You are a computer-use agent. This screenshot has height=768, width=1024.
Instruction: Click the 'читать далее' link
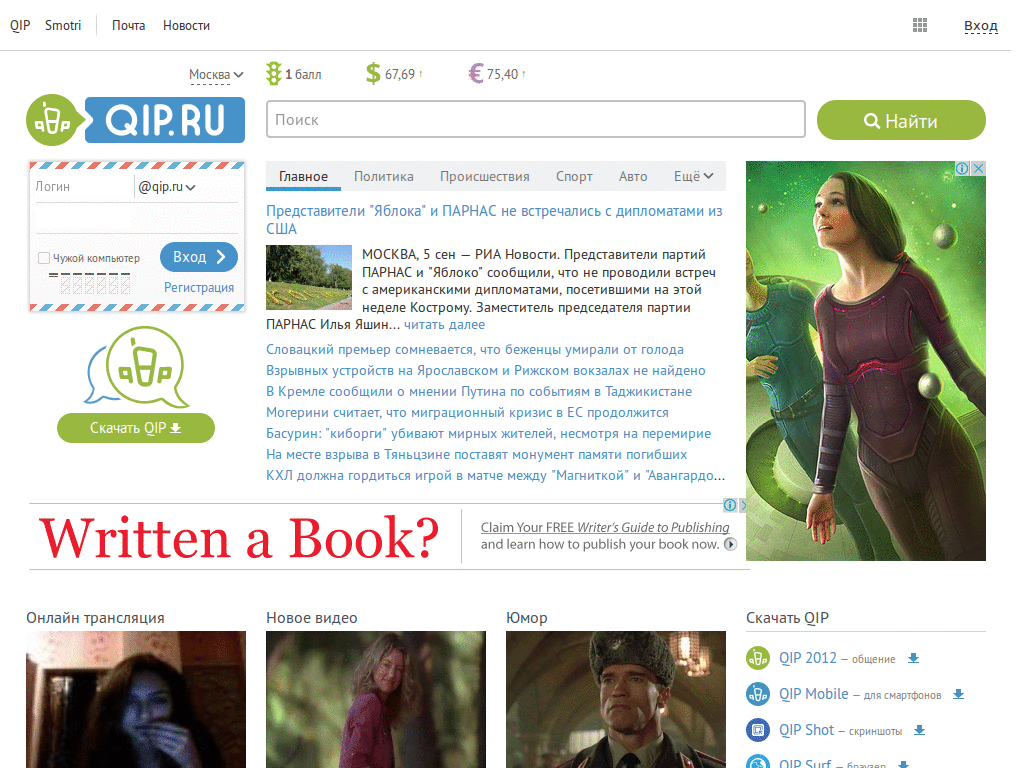444,325
